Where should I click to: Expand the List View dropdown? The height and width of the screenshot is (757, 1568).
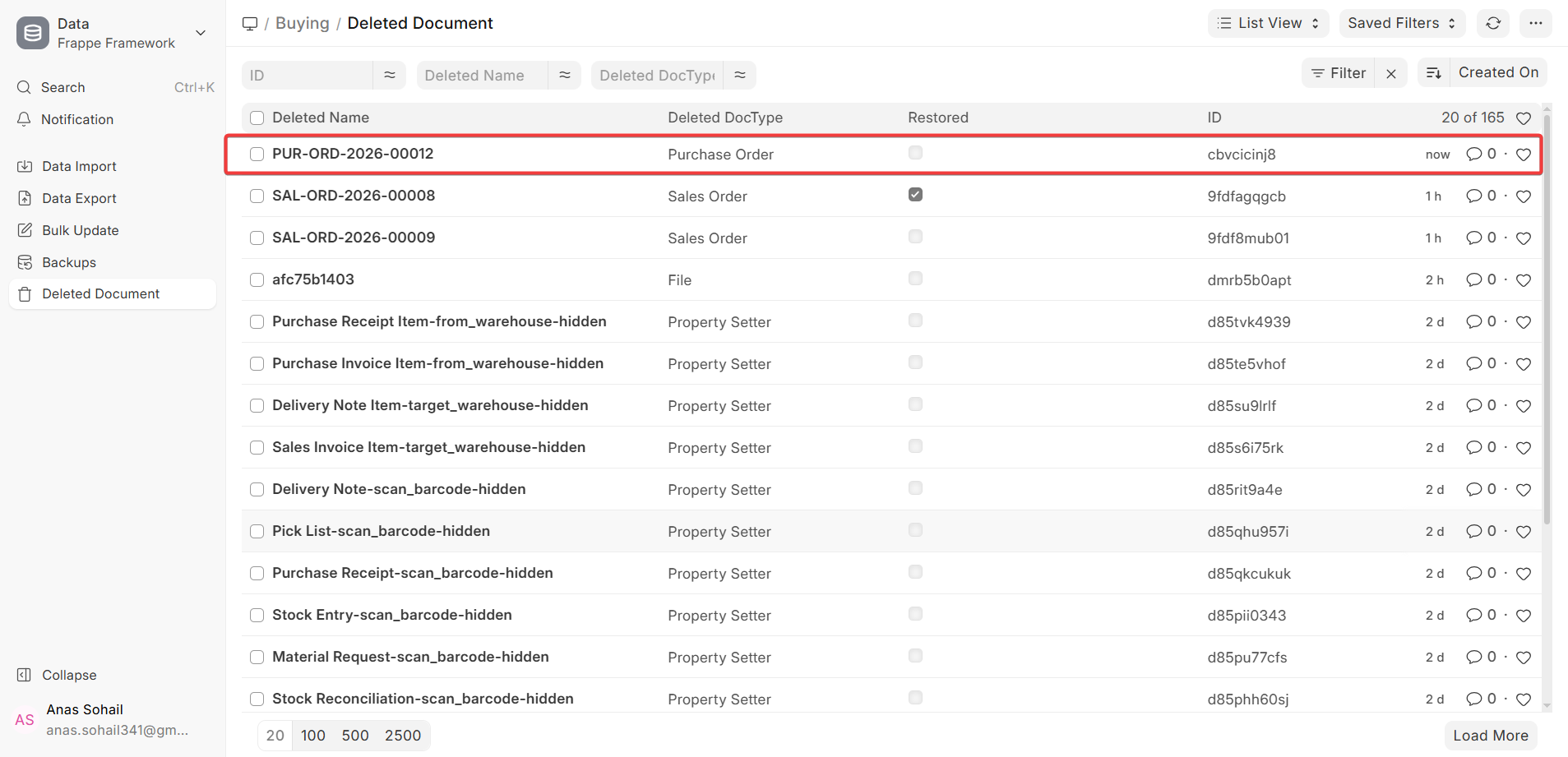1268,23
